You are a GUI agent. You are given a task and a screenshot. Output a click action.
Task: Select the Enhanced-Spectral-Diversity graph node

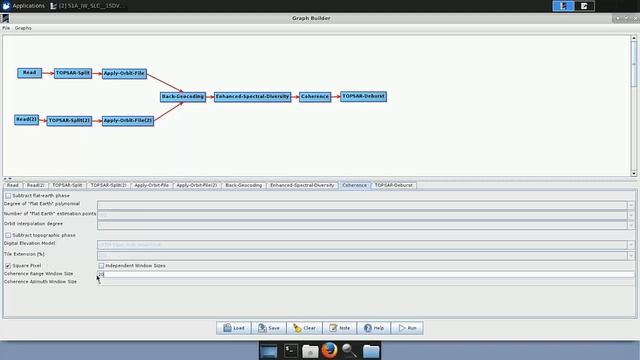[252, 97]
